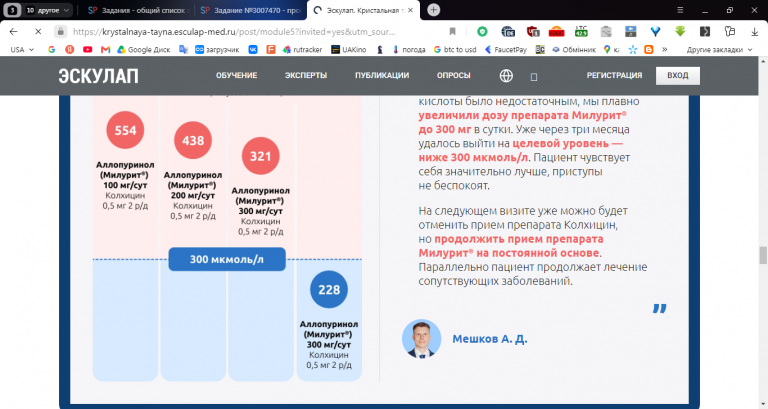View site security lock info
The width and height of the screenshot is (768, 409).
(x=60, y=31)
